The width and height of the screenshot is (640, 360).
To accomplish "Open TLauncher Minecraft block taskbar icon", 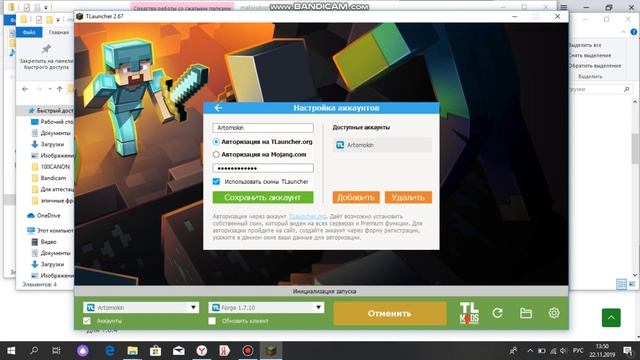I will [271, 351].
